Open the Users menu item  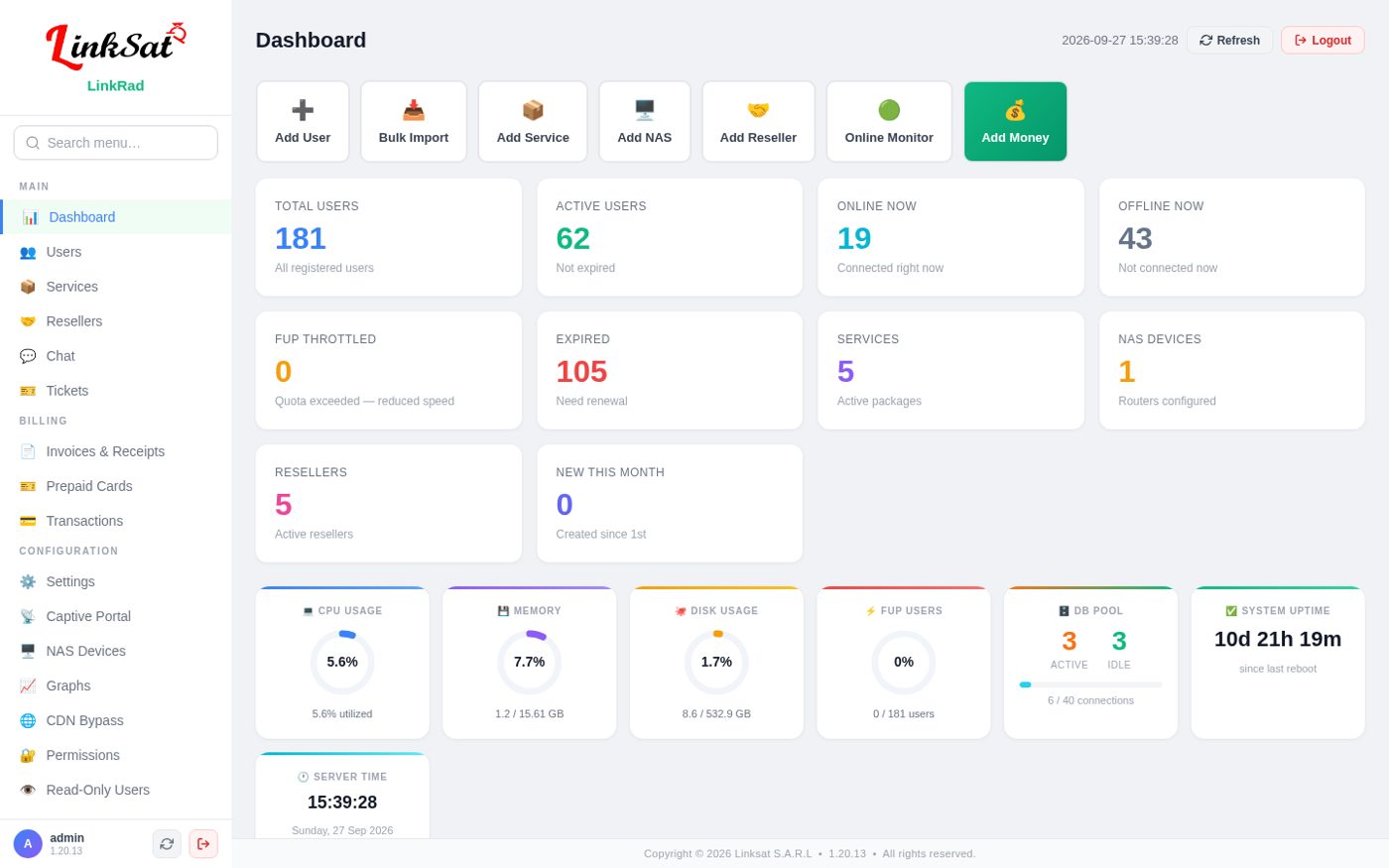(116, 252)
